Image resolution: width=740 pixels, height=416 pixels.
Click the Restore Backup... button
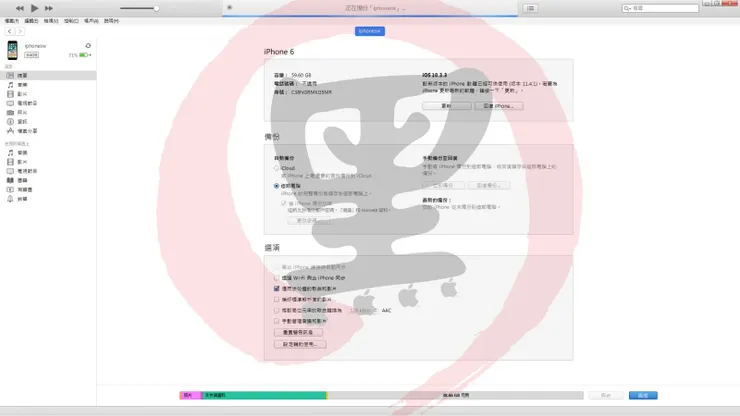[489, 186]
